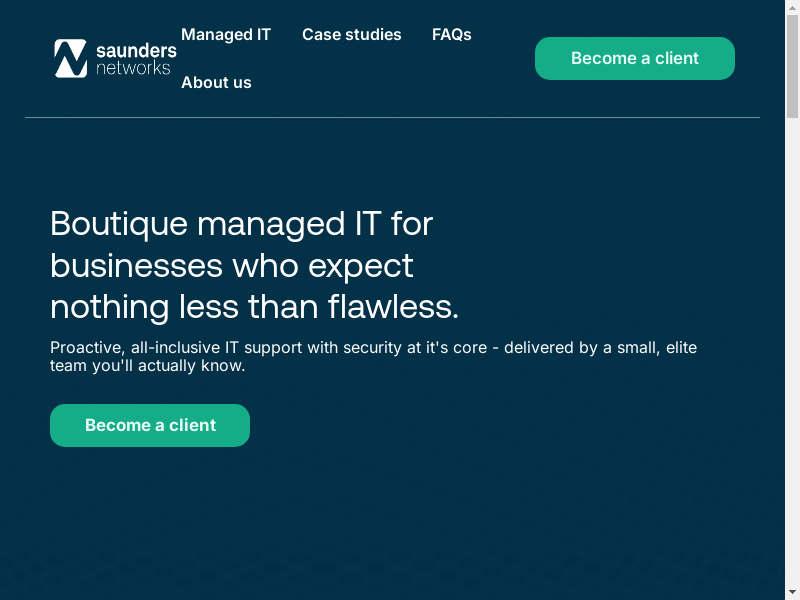
Task: Click the "saunders" wordmark in the logo
Action: point(136,50)
